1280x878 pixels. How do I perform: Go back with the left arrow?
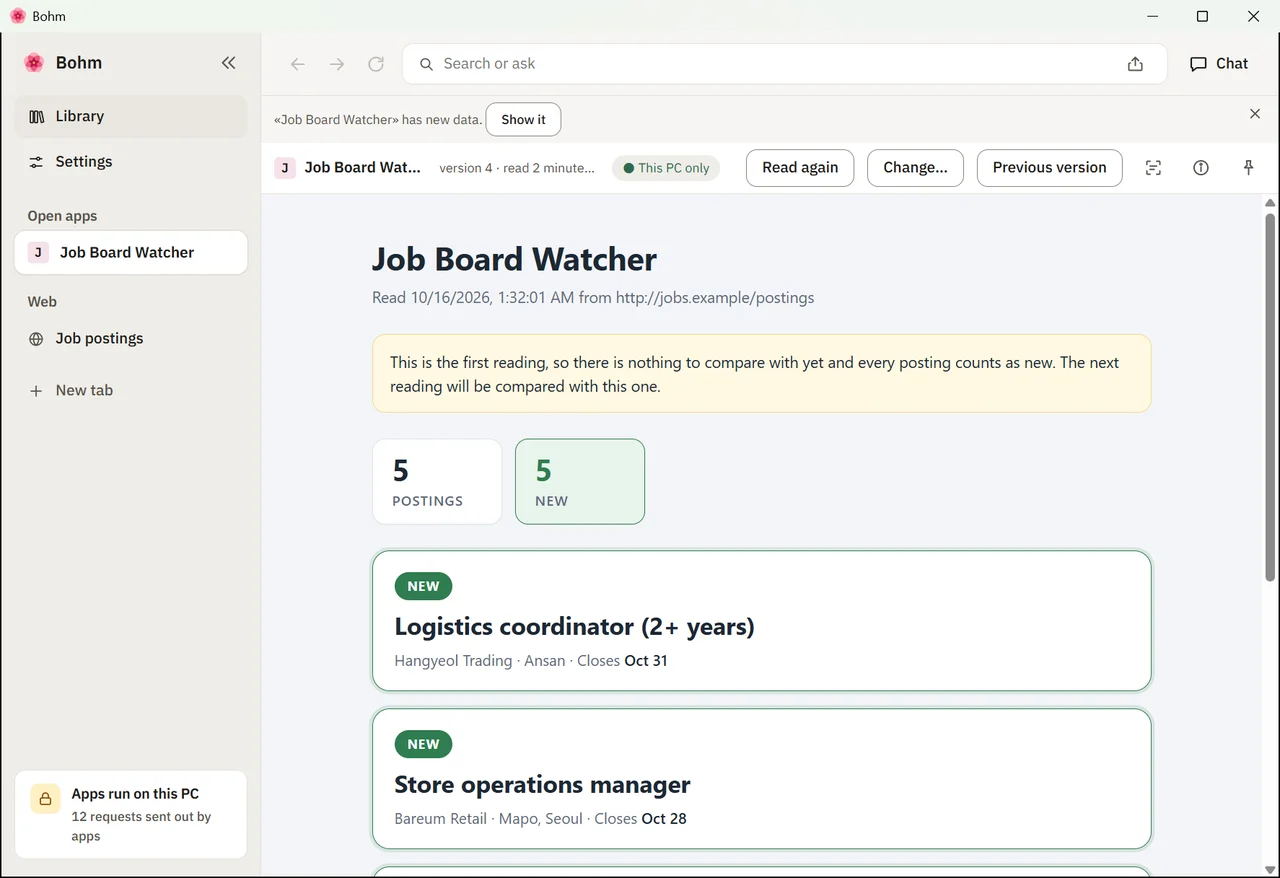click(298, 64)
